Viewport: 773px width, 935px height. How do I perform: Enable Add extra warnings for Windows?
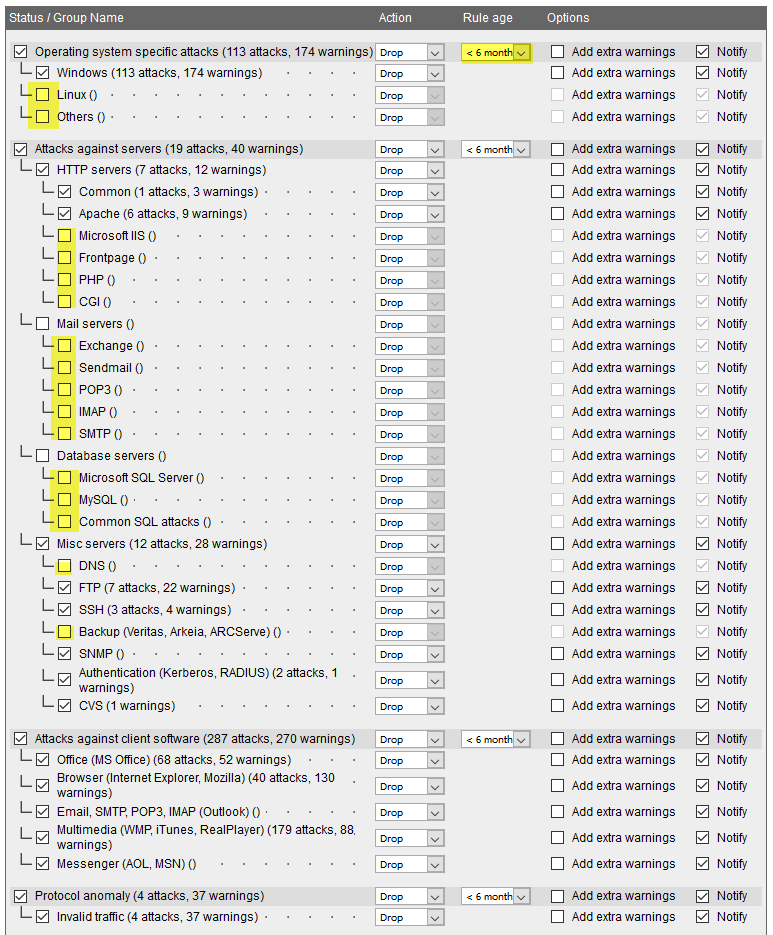pos(558,73)
